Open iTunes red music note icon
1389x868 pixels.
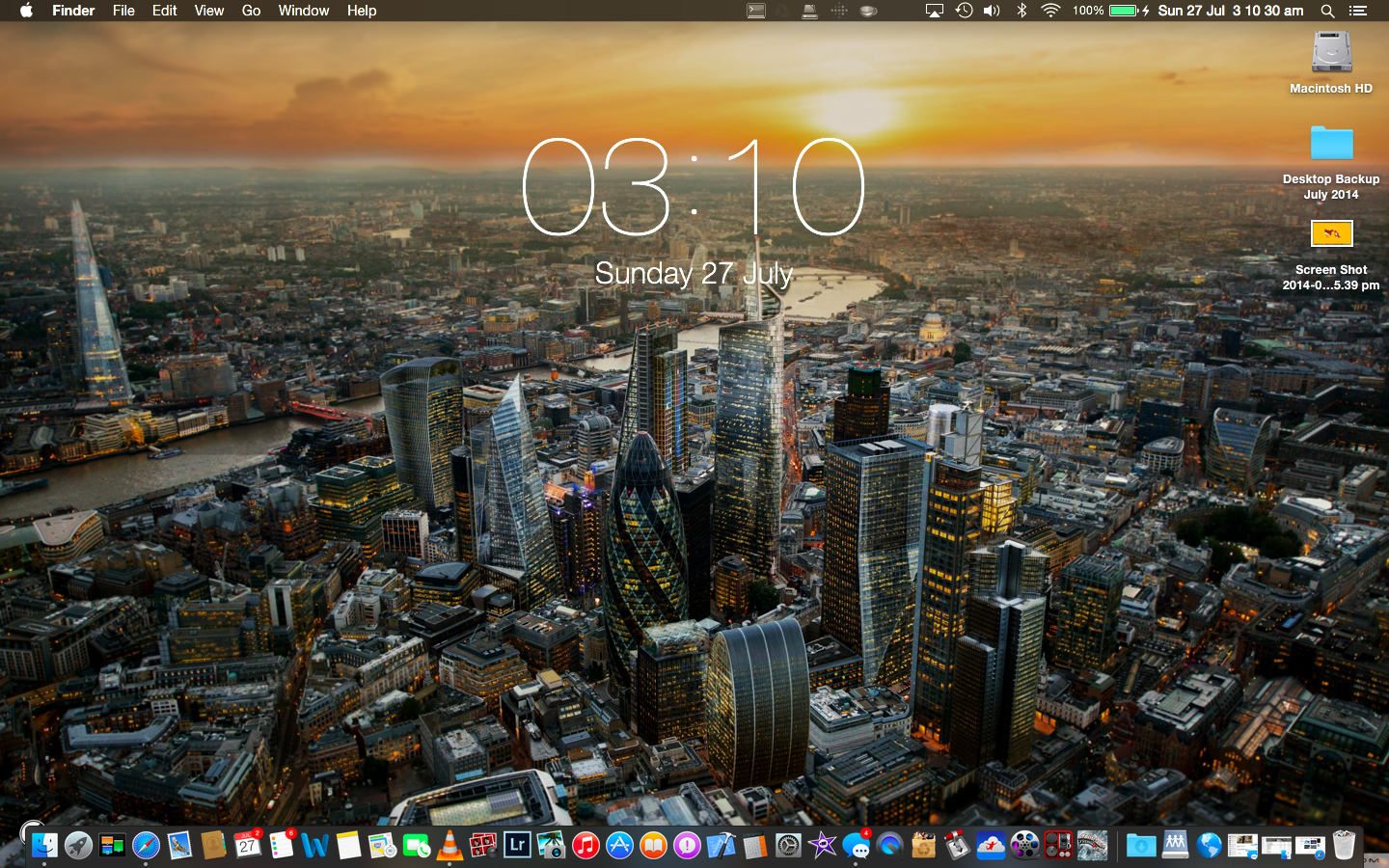(586, 846)
